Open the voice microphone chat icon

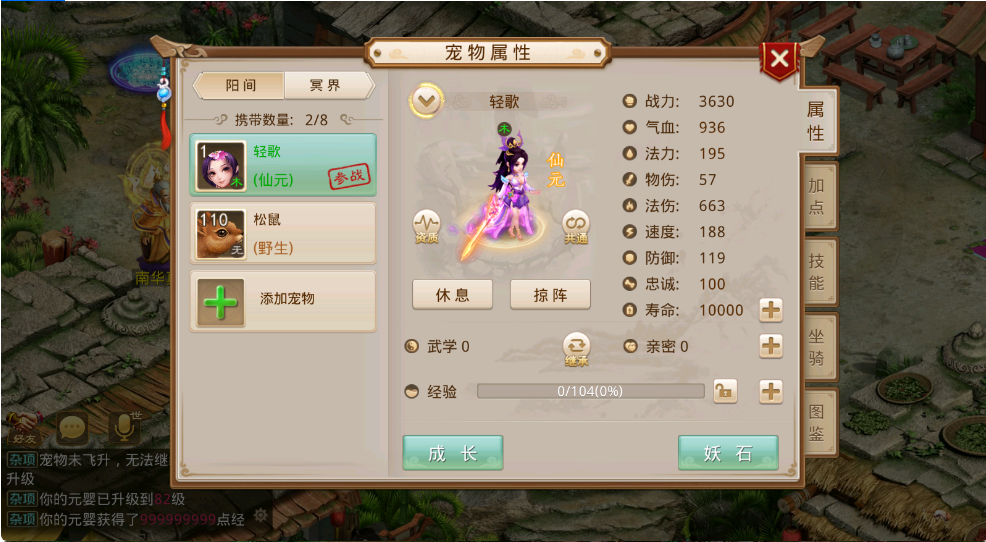click(125, 428)
